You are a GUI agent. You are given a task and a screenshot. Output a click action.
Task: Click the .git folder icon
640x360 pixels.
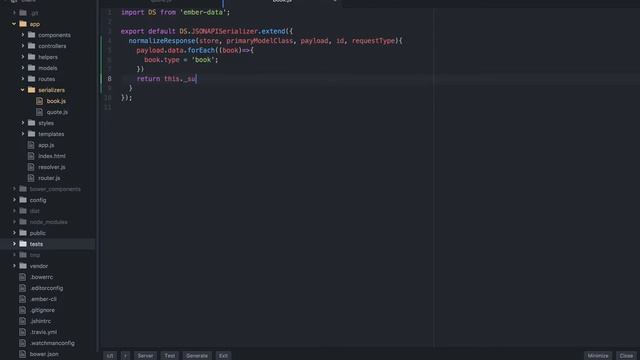[23, 13]
